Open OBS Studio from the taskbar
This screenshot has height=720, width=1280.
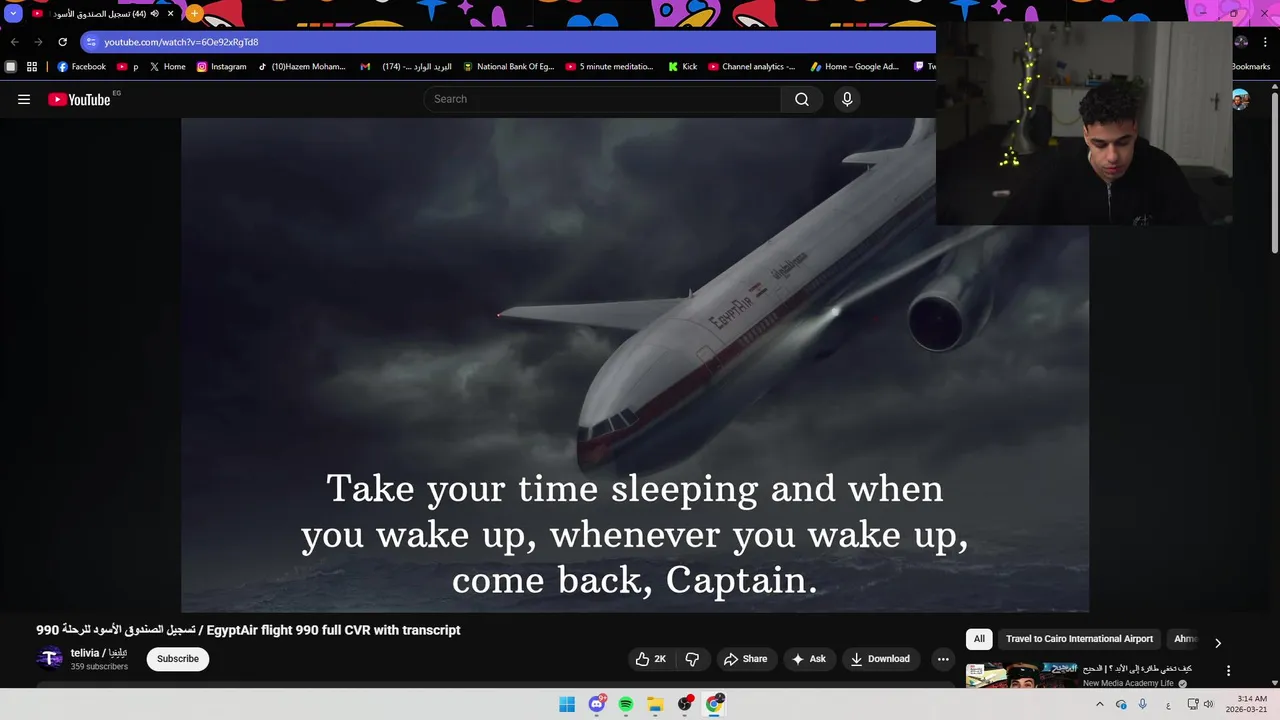[685, 704]
